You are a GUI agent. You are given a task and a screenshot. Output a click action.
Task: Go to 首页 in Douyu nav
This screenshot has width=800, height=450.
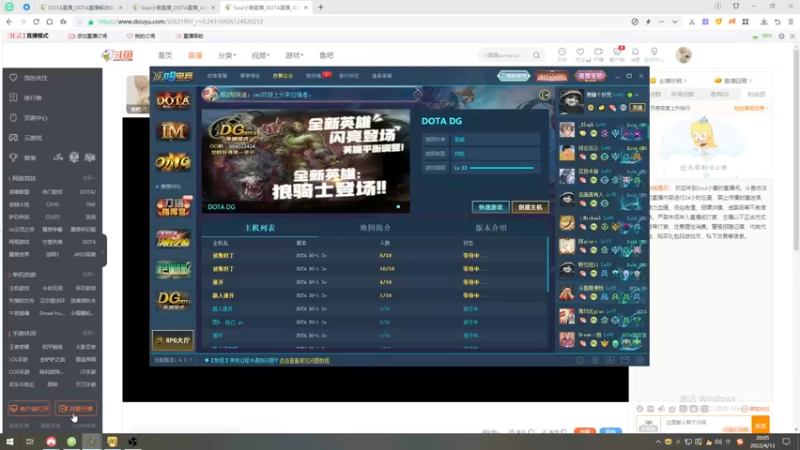click(x=165, y=55)
